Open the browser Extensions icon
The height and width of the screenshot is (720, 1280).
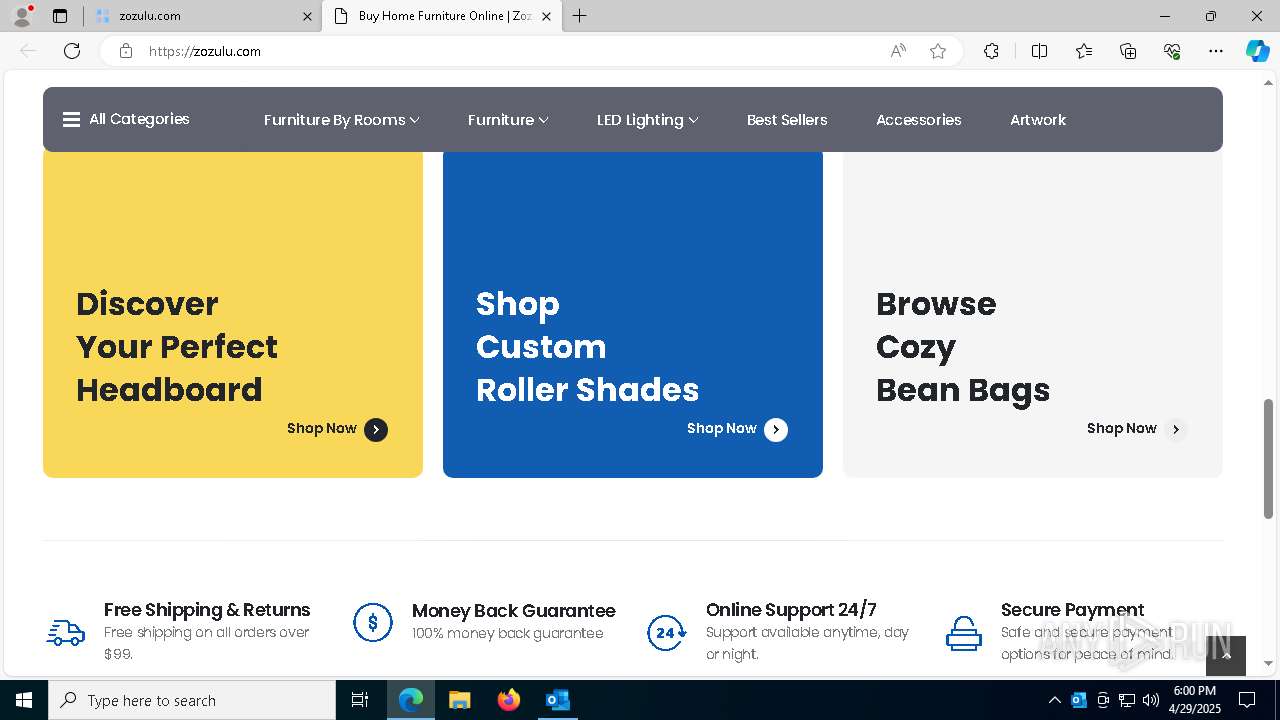(991, 51)
